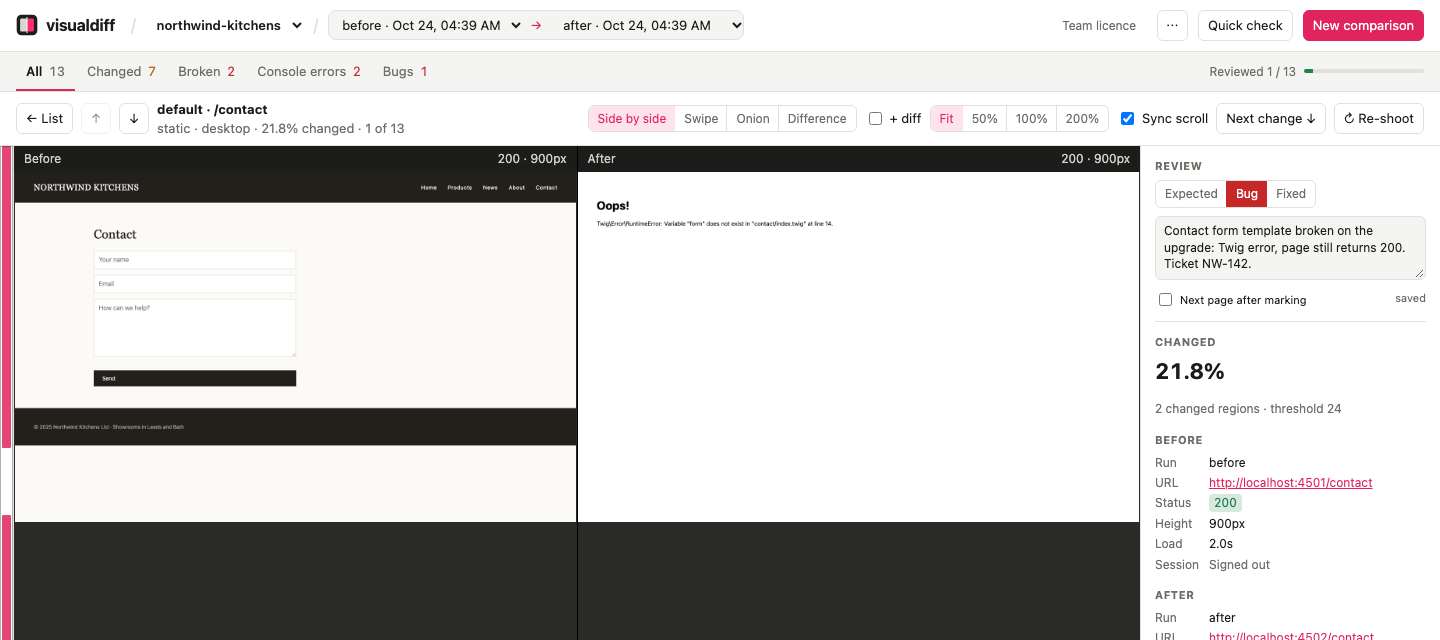Click the Before screenshot pane
This screenshot has height=640, width=1440.
coord(296,347)
